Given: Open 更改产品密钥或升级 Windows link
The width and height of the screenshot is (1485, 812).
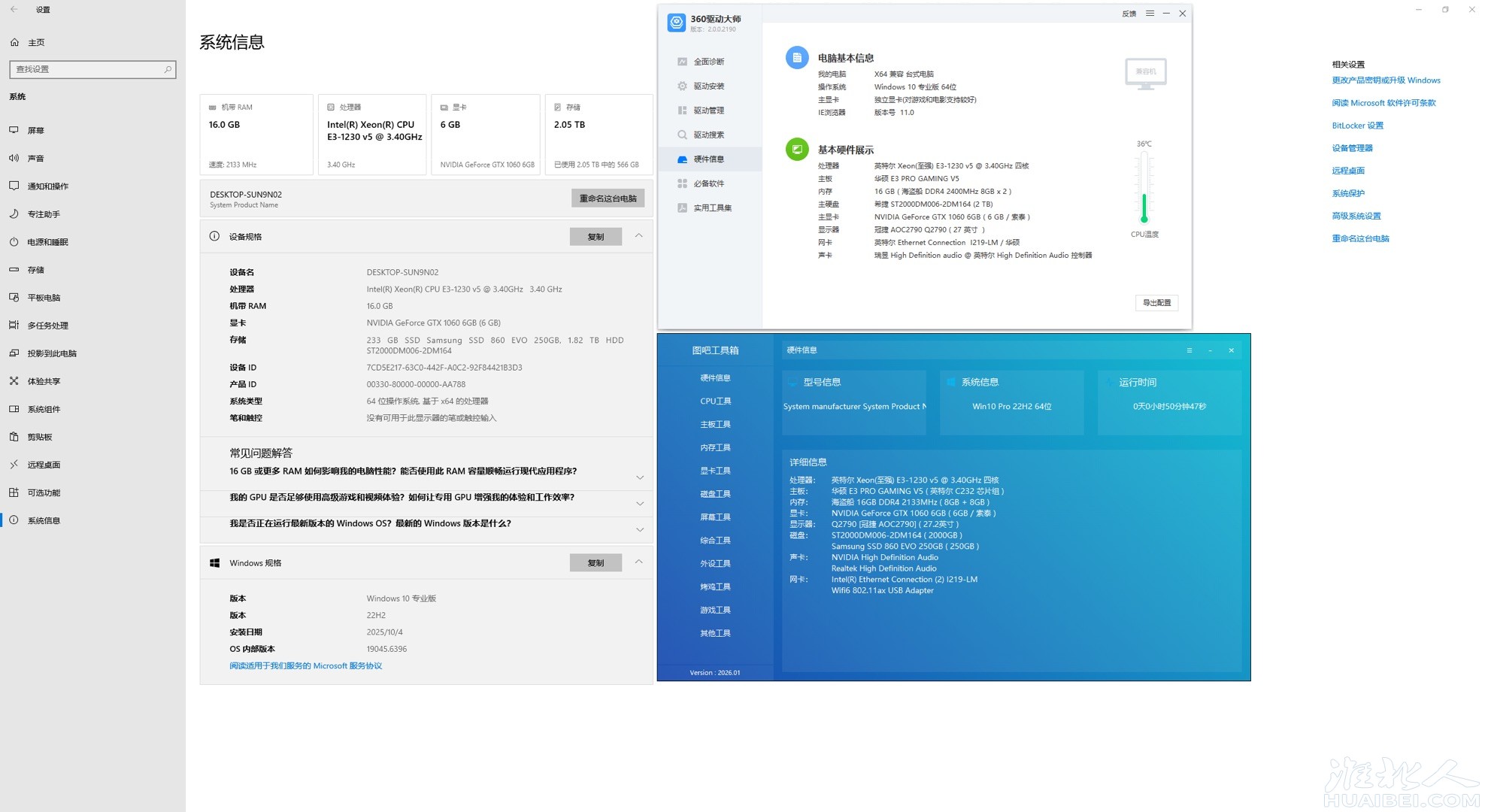Looking at the screenshot, I should click(1386, 80).
